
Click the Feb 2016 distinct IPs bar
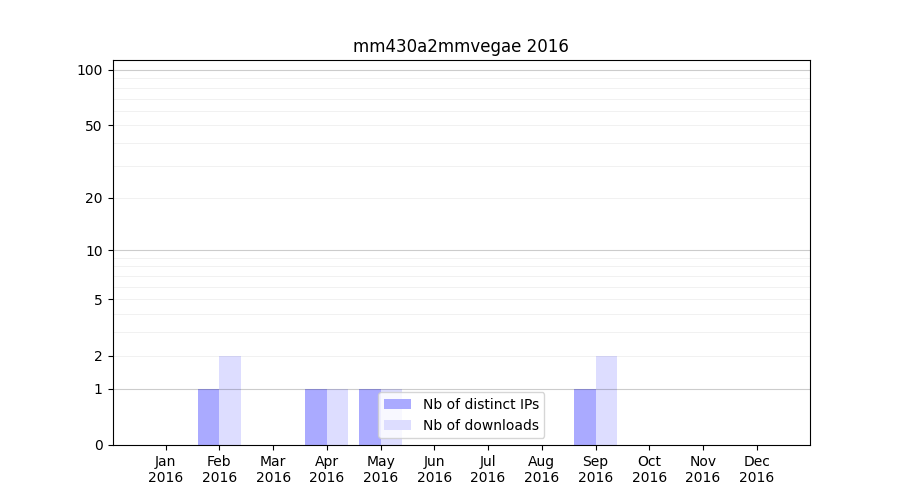click(208, 417)
